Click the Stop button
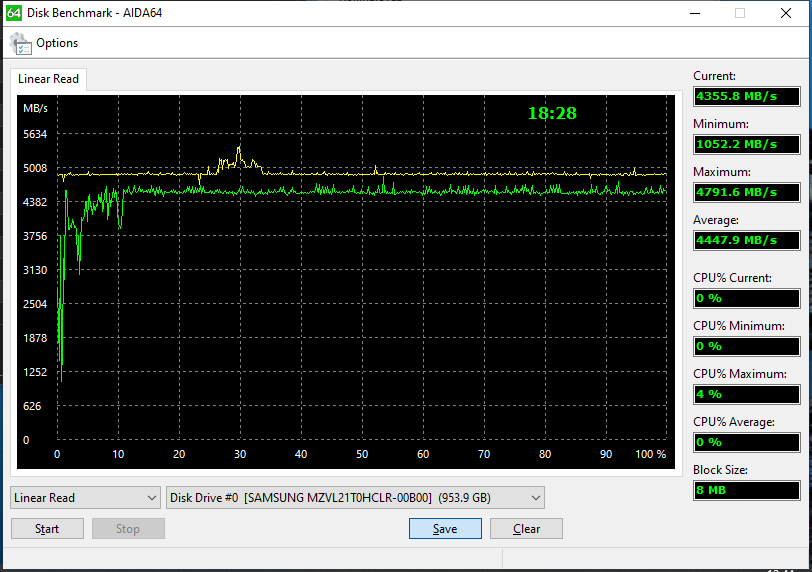The width and height of the screenshot is (812, 572). [128, 529]
